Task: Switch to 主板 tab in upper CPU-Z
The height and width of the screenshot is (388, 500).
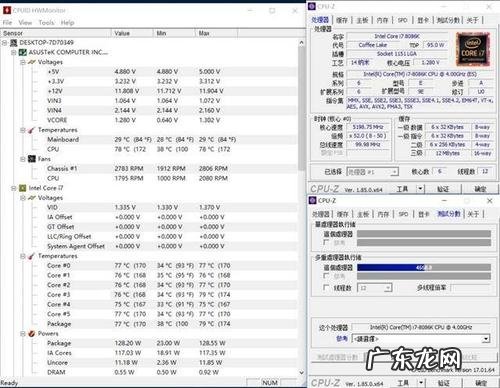Action: [x=362, y=20]
